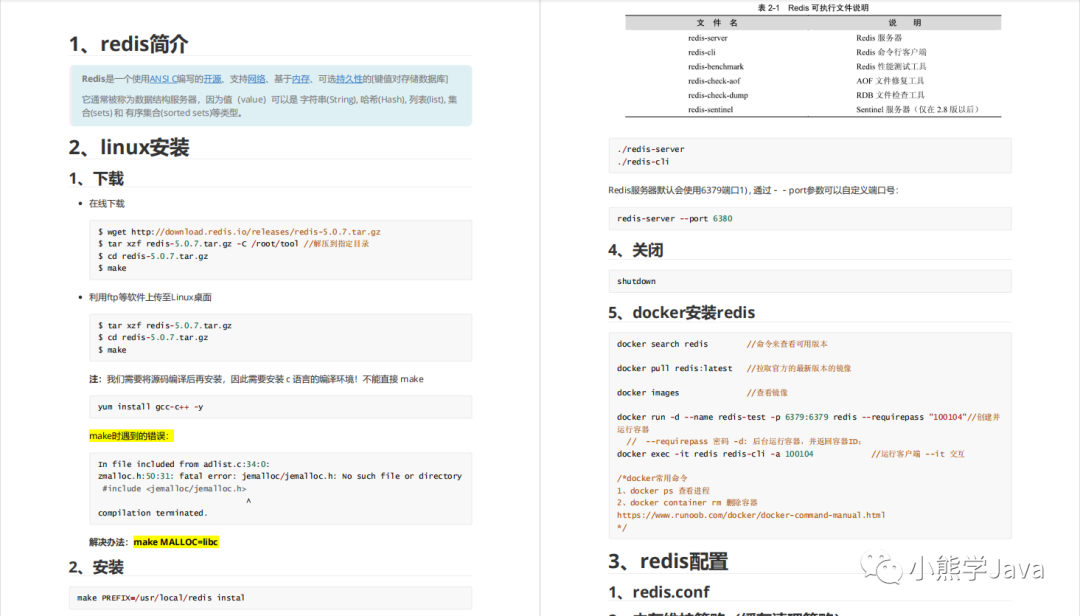Click the heading 5、docker安装redis
Screen dimensions: 1080x616
pyautogui.click(x=682, y=313)
